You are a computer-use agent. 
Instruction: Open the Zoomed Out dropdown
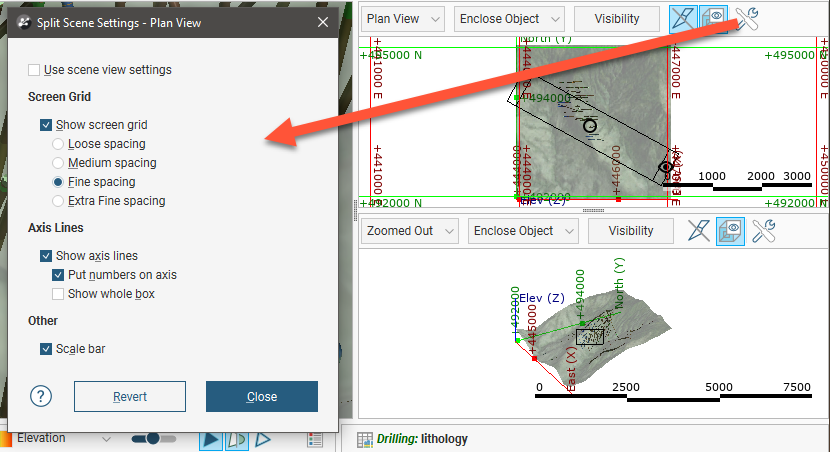coord(410,231)
